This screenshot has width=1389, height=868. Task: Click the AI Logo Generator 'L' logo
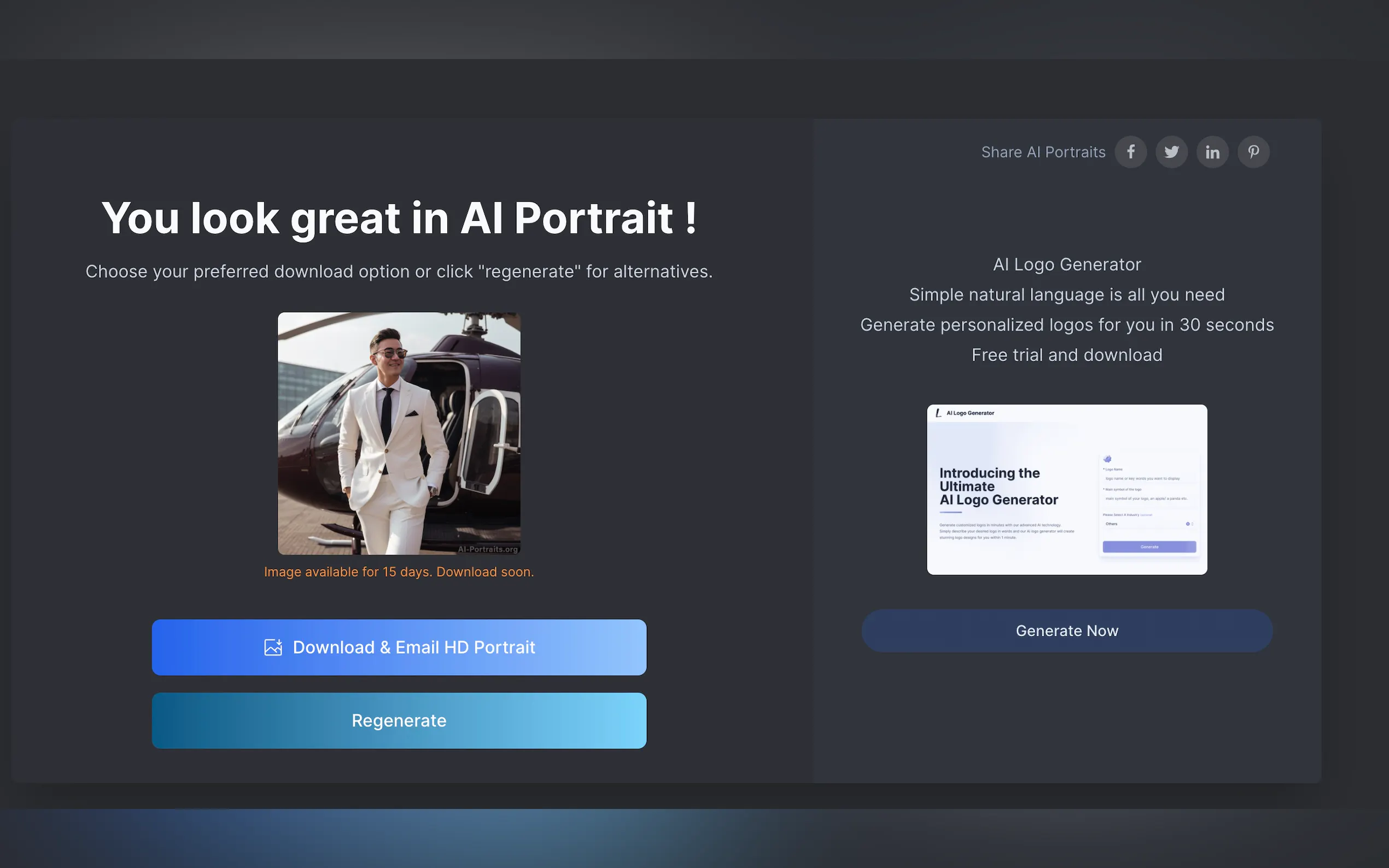point(939,412)
